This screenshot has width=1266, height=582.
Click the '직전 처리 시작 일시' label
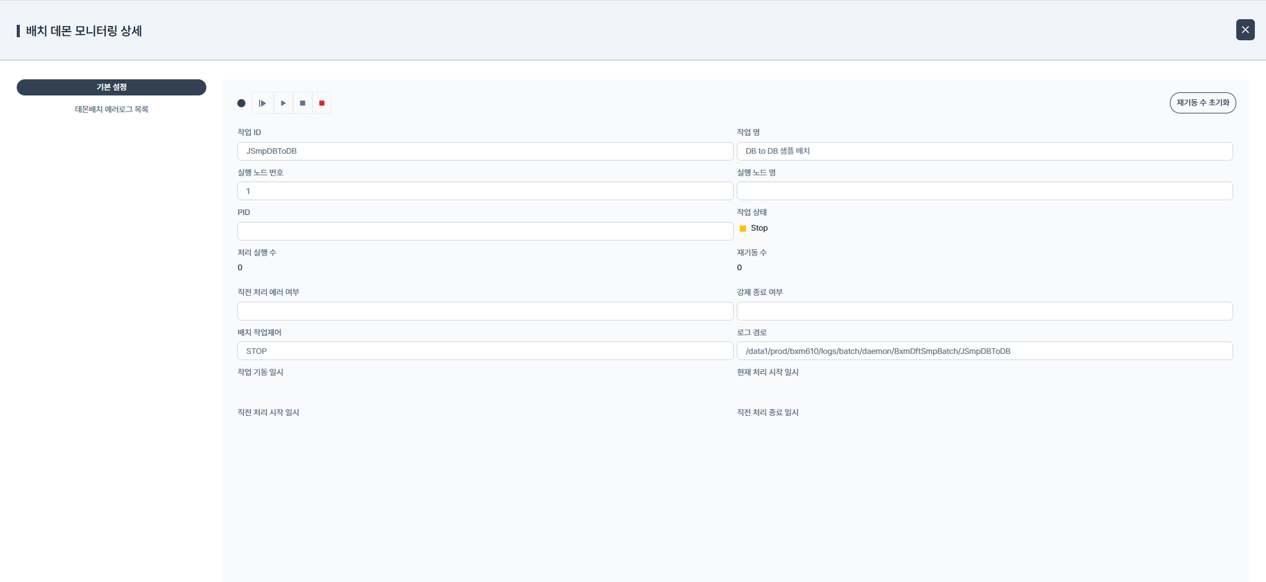(x=268, y=412)
